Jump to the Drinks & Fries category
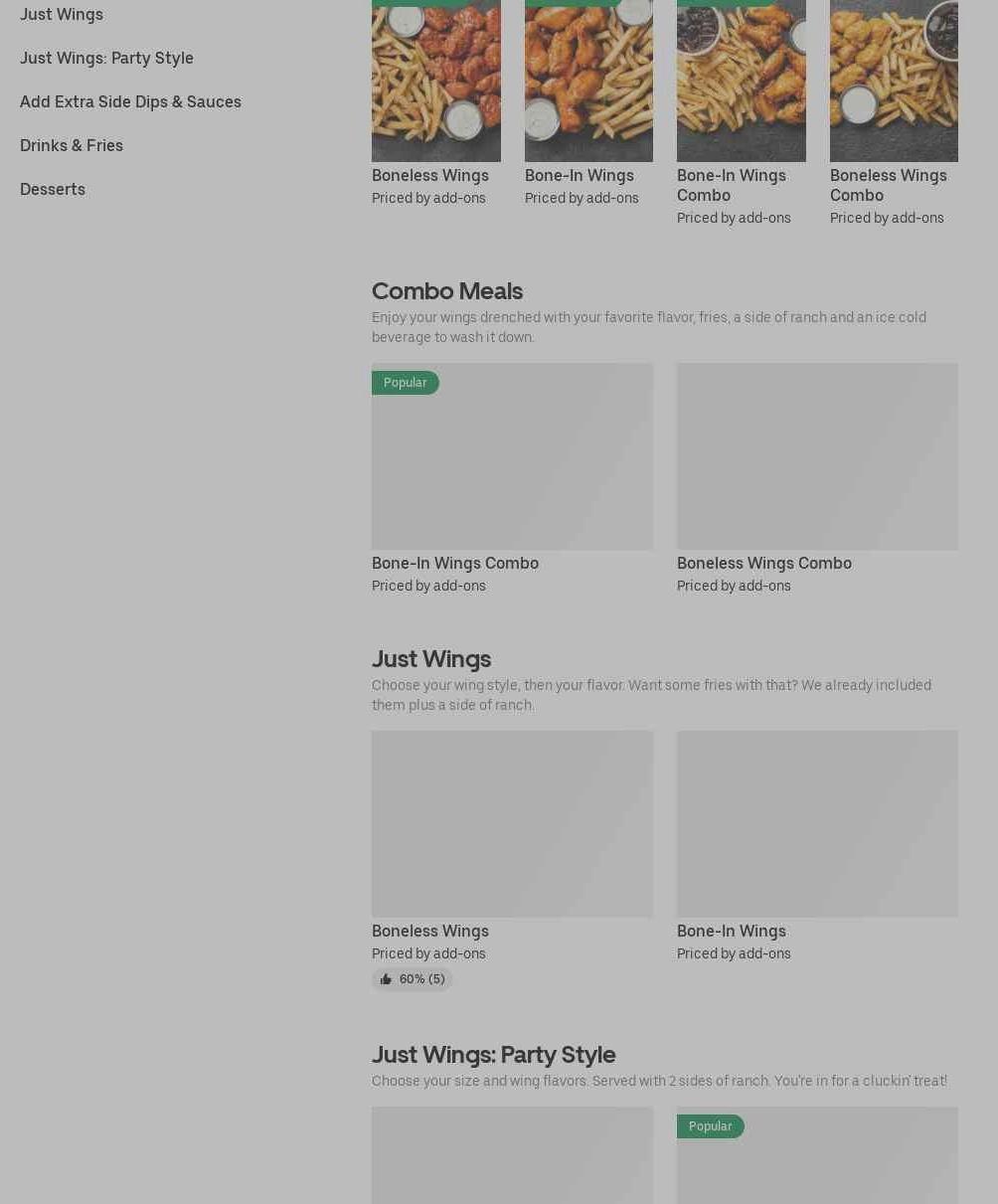 (x=72, y=145)
